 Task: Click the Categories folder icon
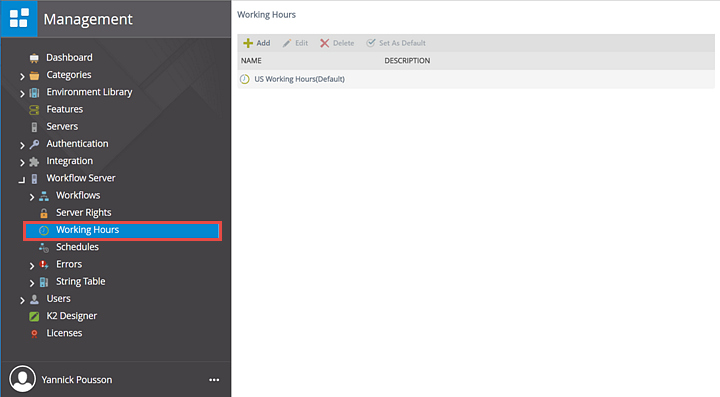click(x=34, y=75)
